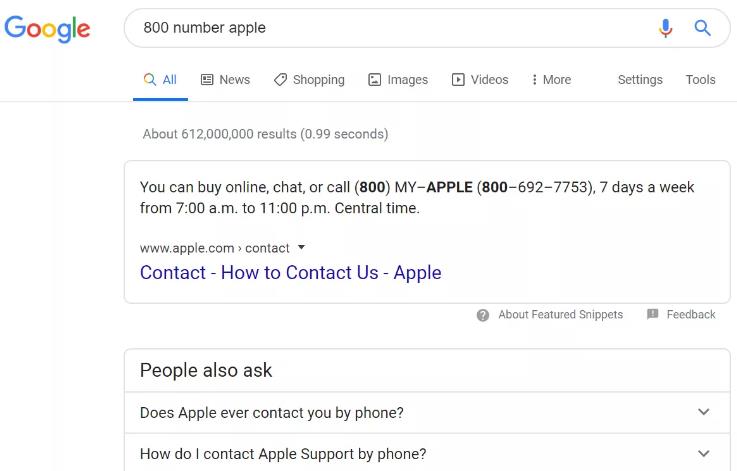
Task: Click the microphone voice search icon
Action: tap(665, 28)
